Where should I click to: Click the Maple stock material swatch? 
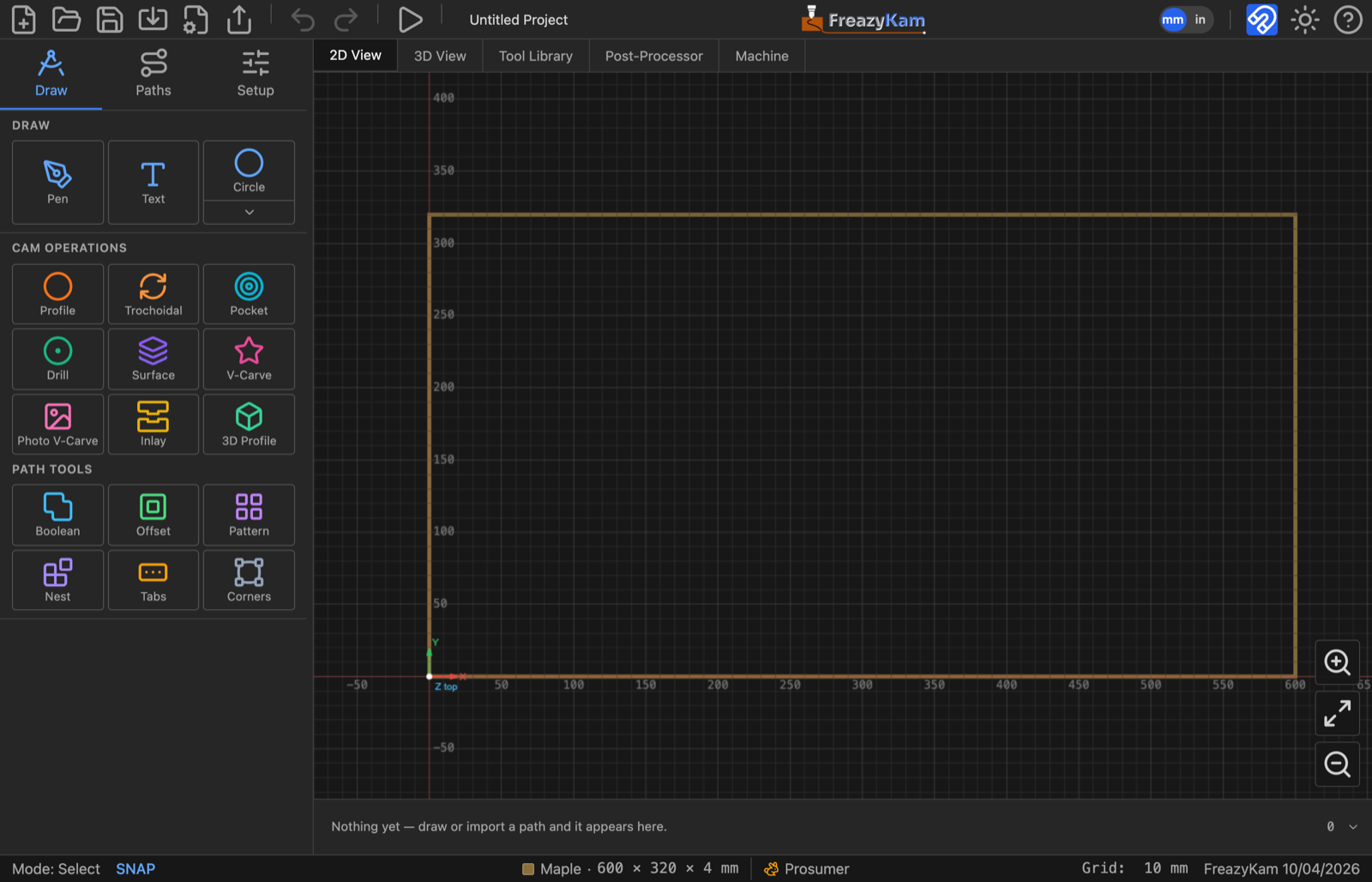[528, 869]
